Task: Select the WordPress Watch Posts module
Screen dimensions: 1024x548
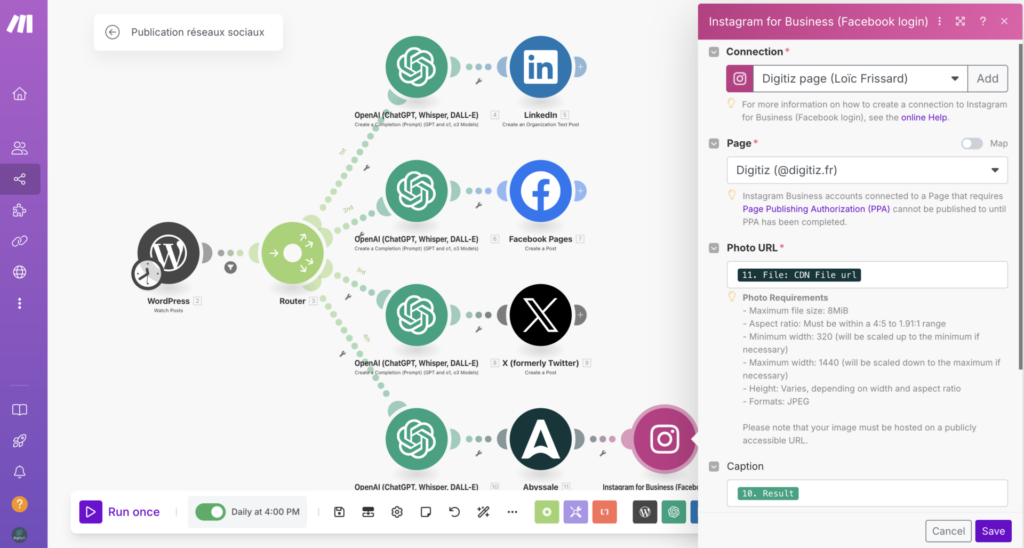Action: (168, 253)
